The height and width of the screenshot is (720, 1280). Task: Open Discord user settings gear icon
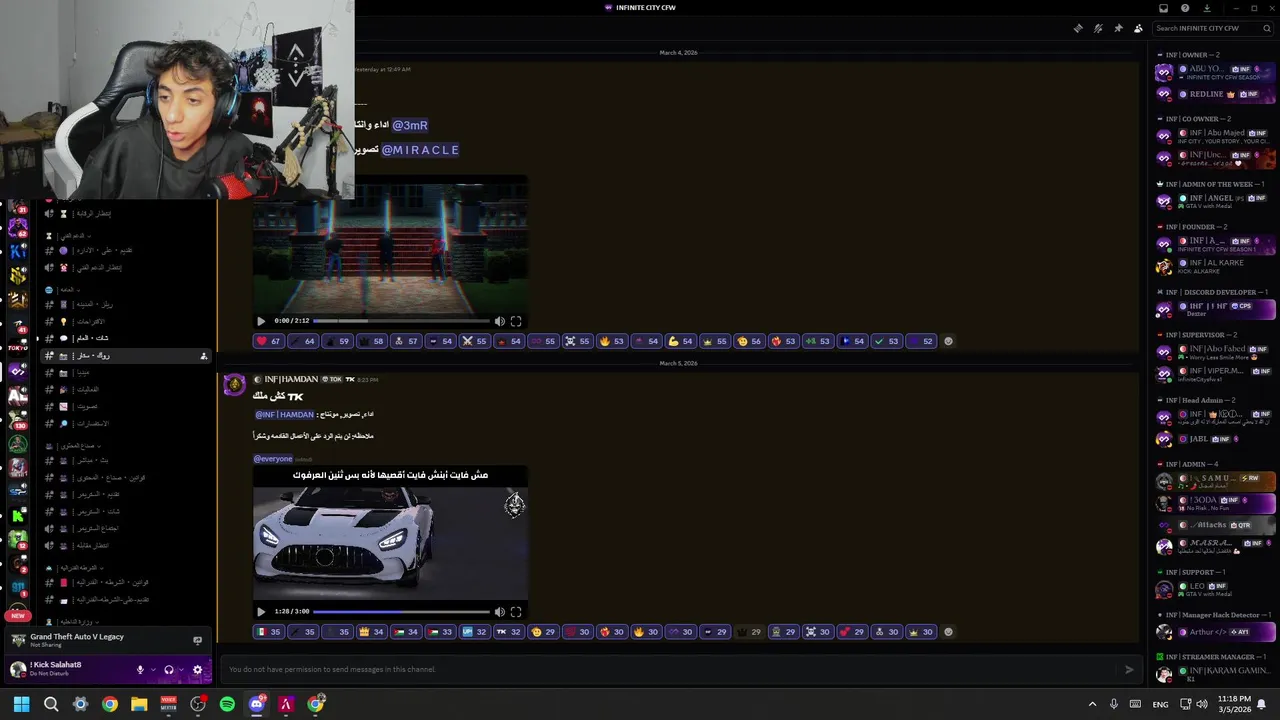pyautogui.click(x=197, y=670)
